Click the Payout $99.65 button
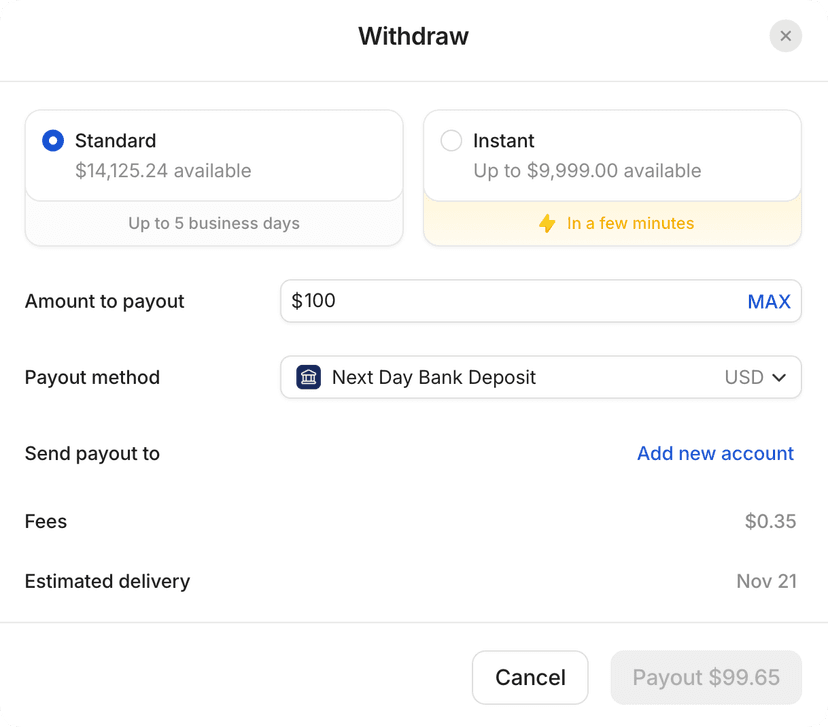Image resolution: width=828 pixels, height=727 pixels. click(705, 677)
